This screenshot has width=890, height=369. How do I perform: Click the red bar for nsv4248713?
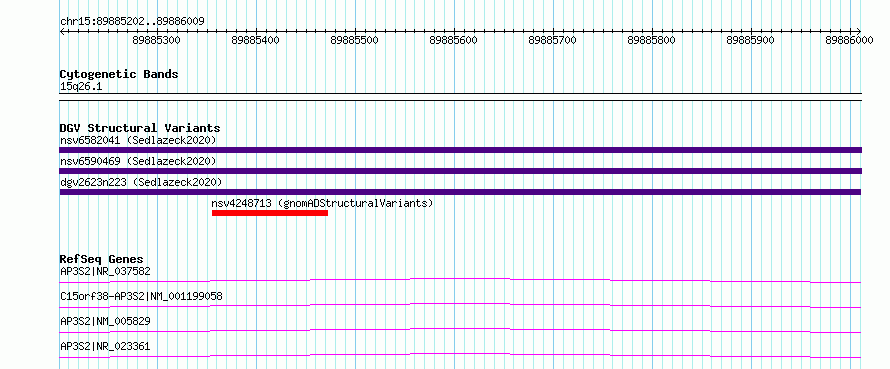(x=270, y=213)
